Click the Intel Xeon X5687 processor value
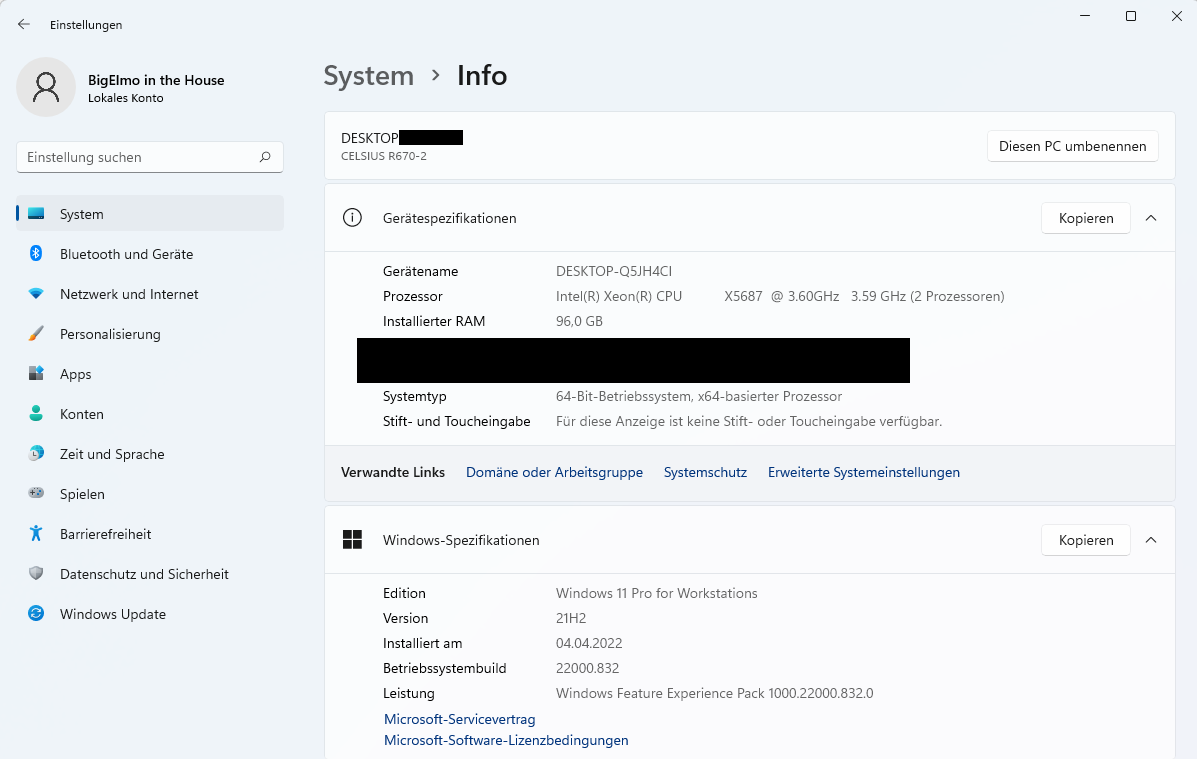 tap(779, 296)
